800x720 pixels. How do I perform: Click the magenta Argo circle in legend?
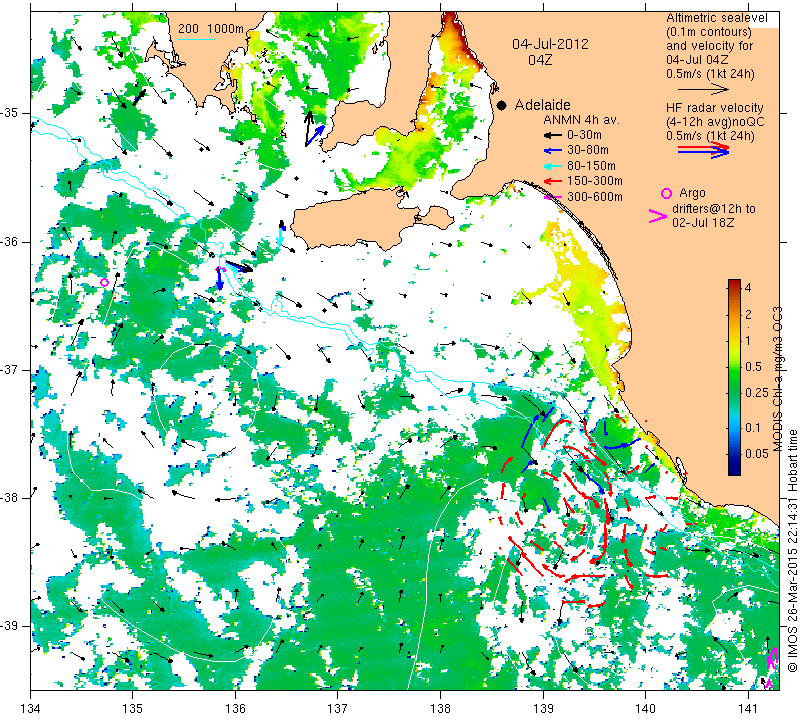[666, 193]
